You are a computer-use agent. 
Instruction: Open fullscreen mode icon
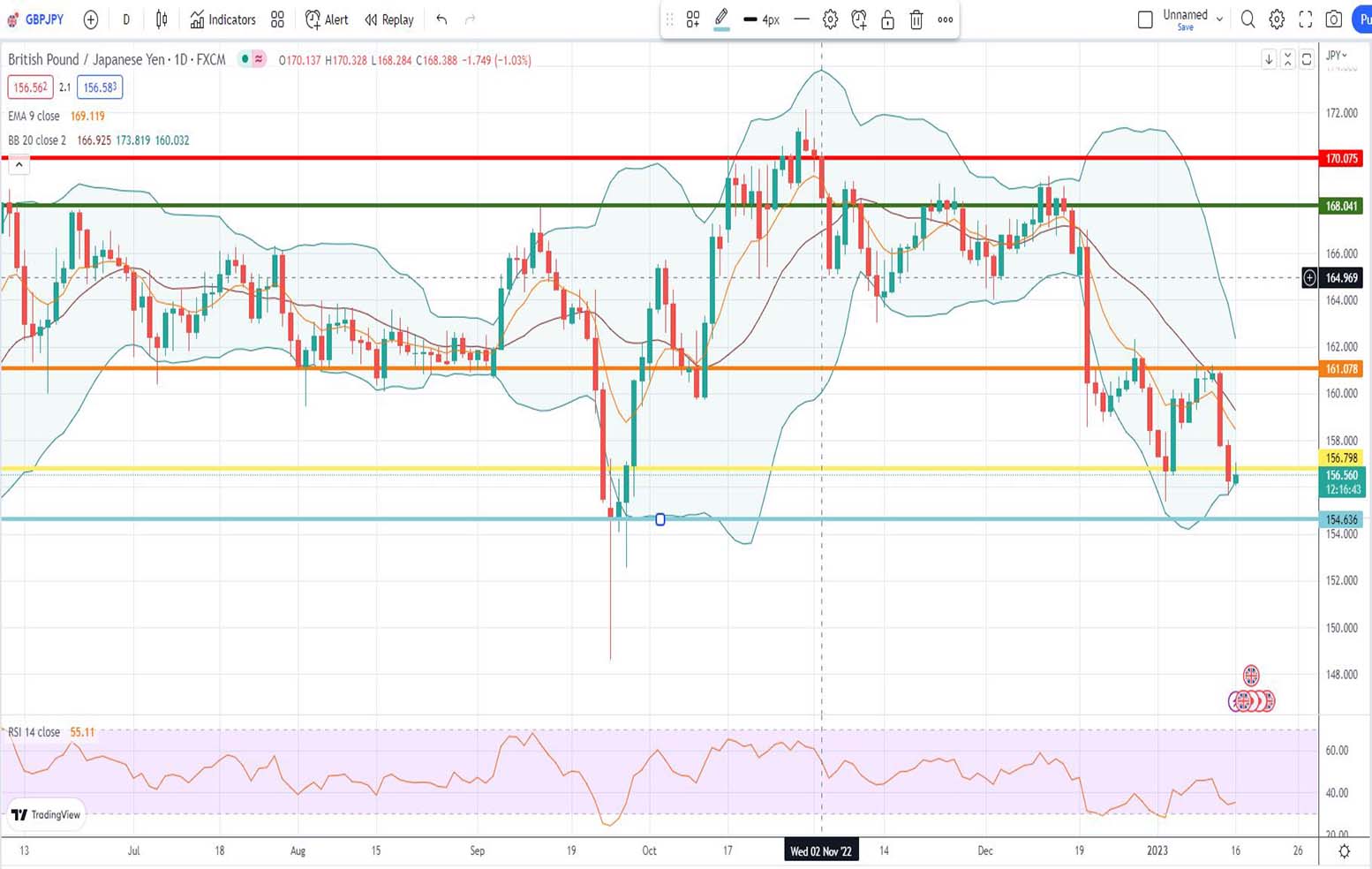[1305, 19]
